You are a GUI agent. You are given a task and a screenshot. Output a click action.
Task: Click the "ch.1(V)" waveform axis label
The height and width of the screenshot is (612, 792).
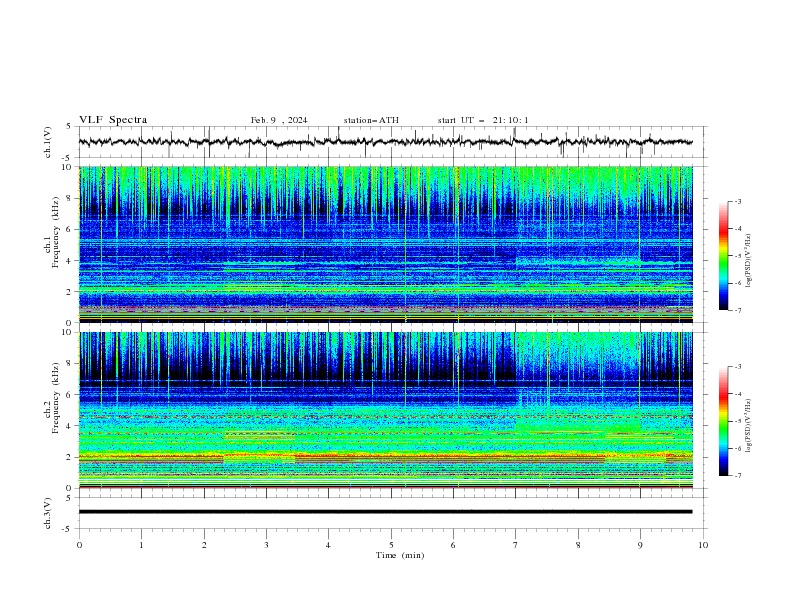pyautogui.click(x=48, y=142)
